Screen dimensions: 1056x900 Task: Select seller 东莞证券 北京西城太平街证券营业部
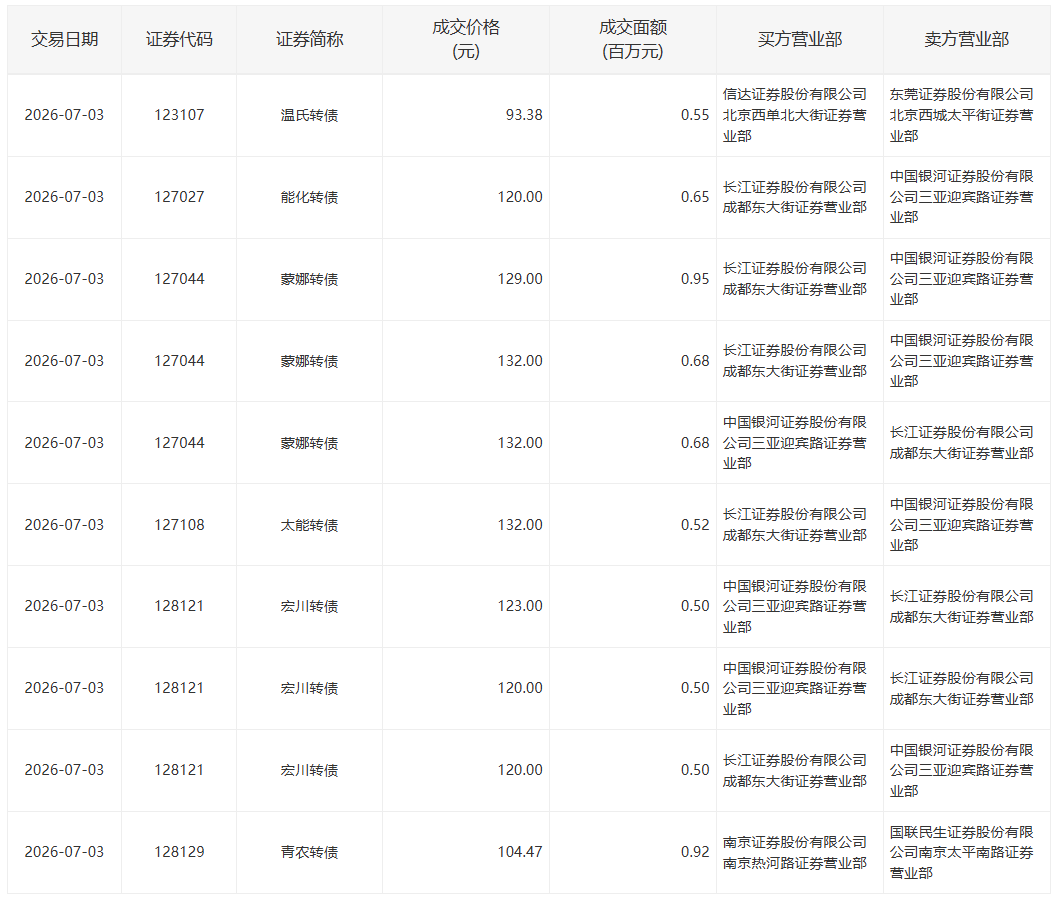pos(962,115)
